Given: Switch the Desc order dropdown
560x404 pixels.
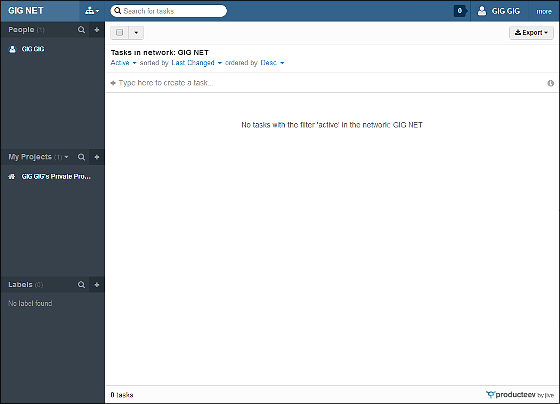Looking at the screenshot, I should [x=272, y=63].
